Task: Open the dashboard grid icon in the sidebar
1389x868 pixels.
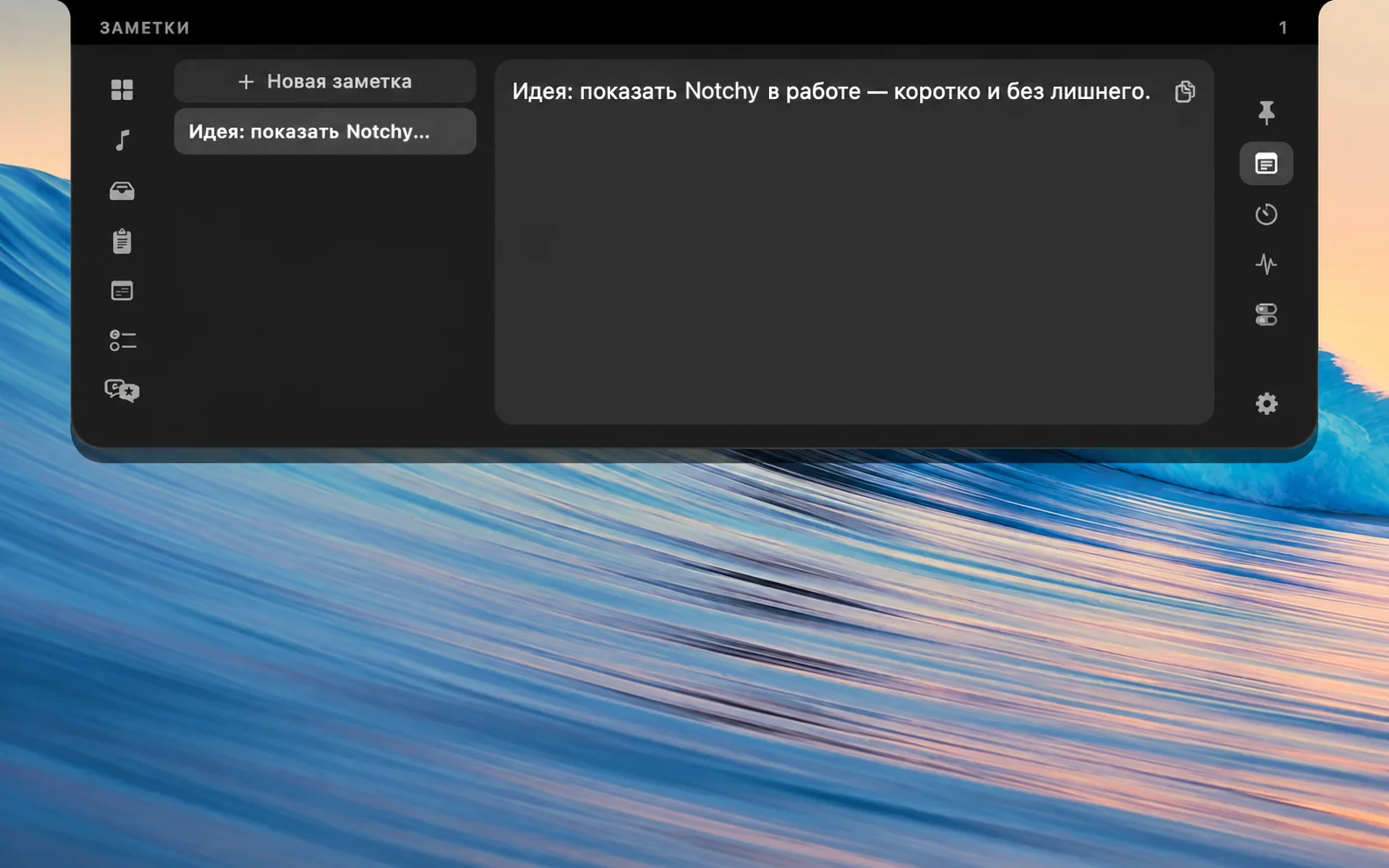Action: (122, 89)
